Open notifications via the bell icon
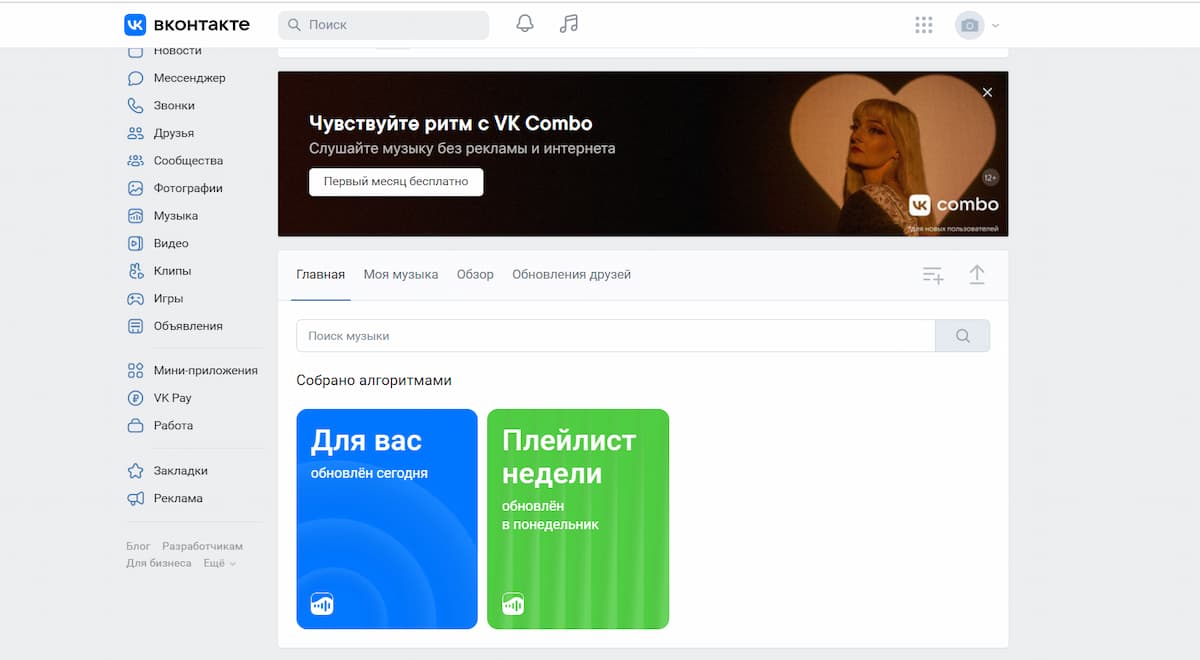The width and height of the screenshot is (1200, 660). tap(525, 23)
